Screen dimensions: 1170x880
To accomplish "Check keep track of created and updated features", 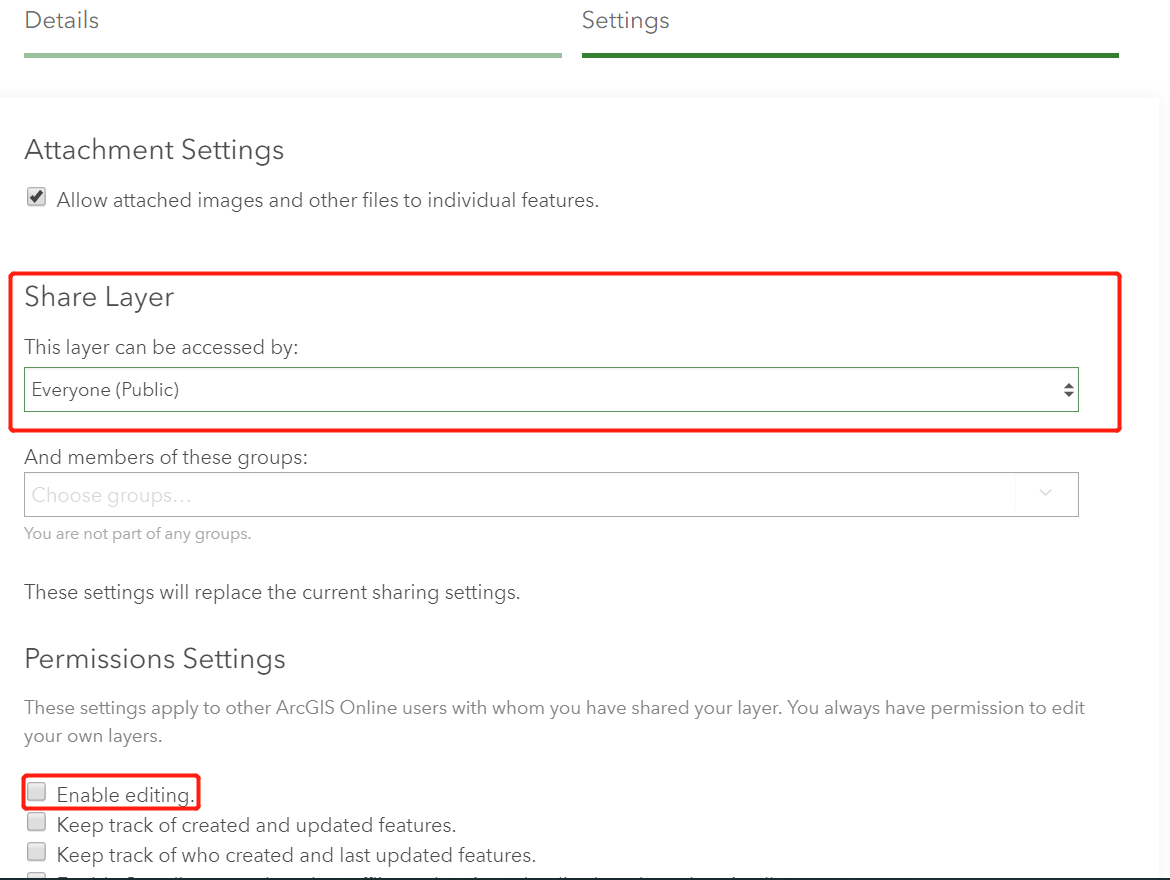I will (x=36, y=820).
